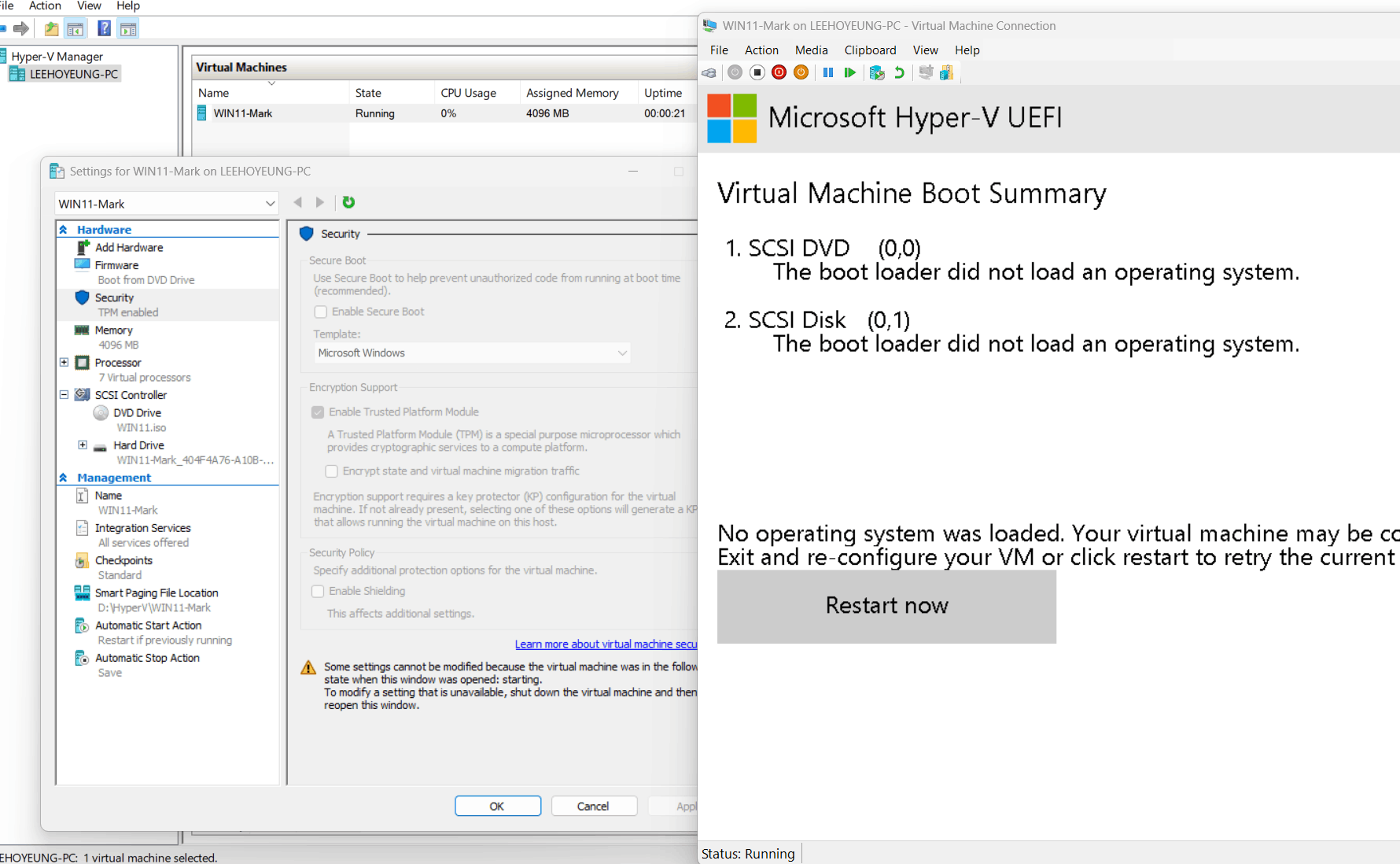Select the DVD Drive item

[137, 412]
